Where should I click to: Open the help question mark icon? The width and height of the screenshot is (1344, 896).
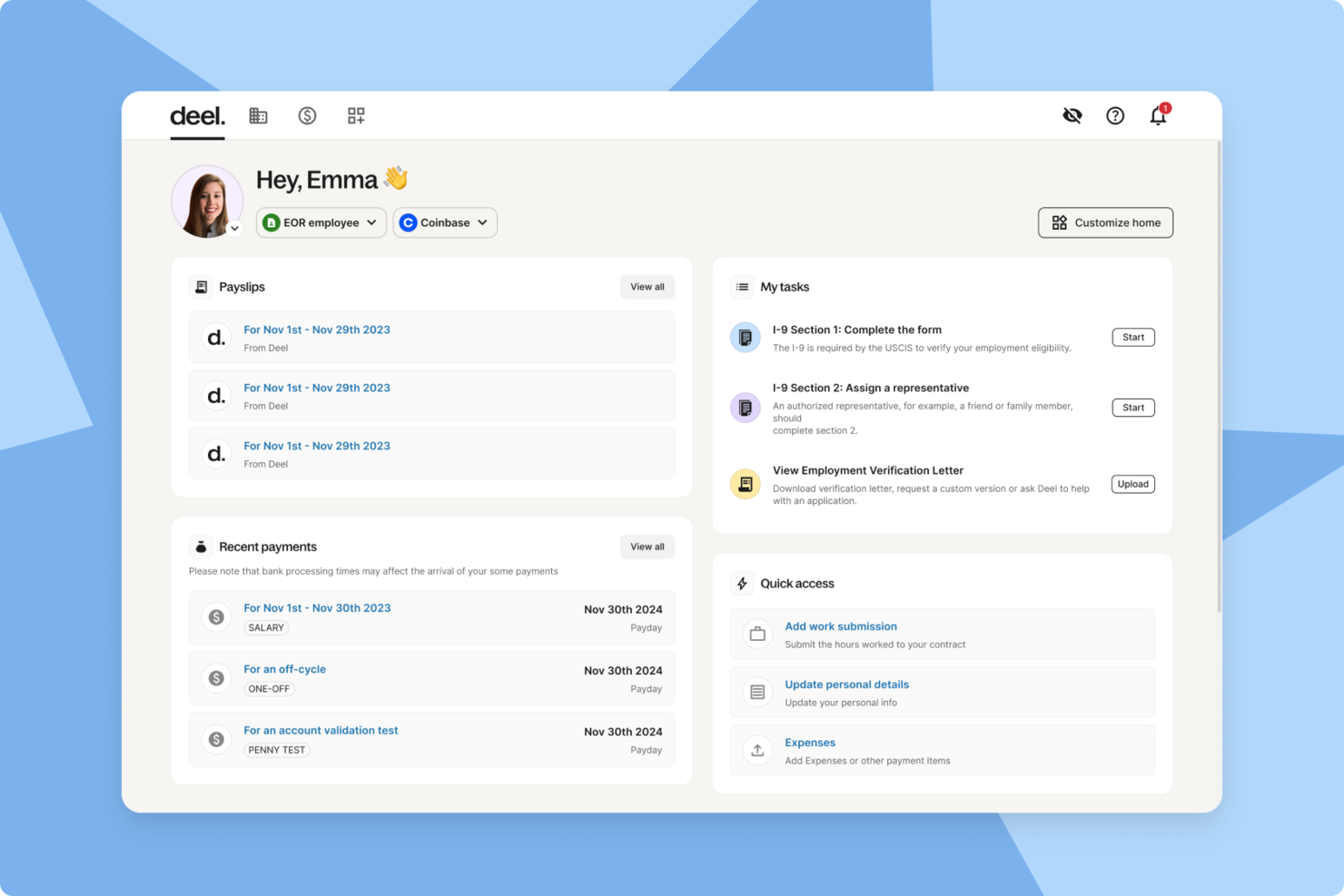pyautogui.click(x=1115, y=115)
